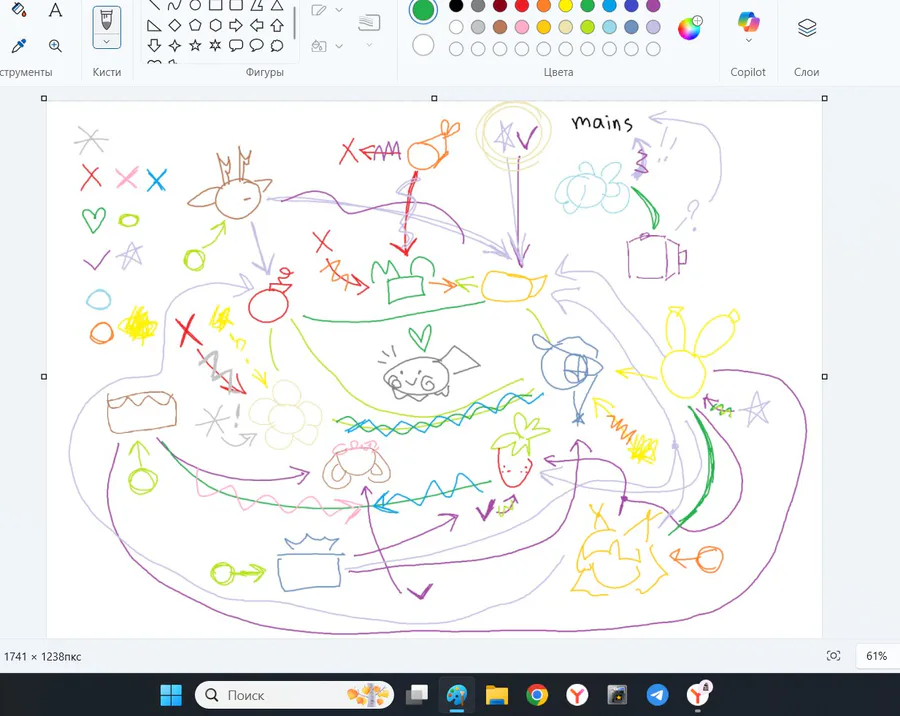This screenshot has height=716, width=900.
Task: Click the right-middle canvas selection handle
Action: pyautogui.click(x=825, y=377)
